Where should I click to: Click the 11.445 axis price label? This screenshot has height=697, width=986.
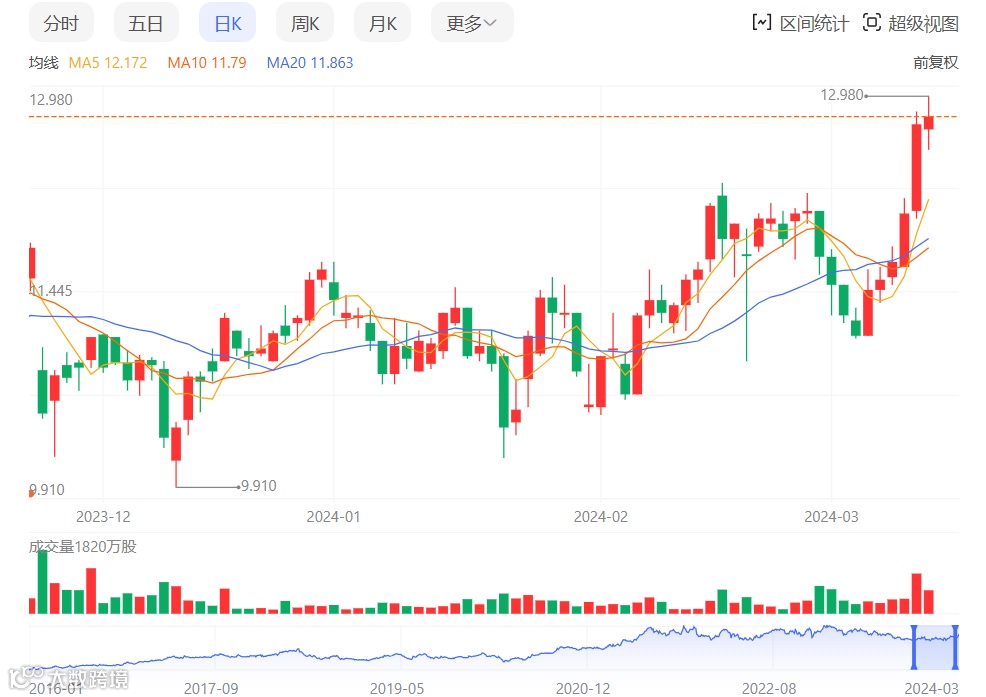point(51,291)
